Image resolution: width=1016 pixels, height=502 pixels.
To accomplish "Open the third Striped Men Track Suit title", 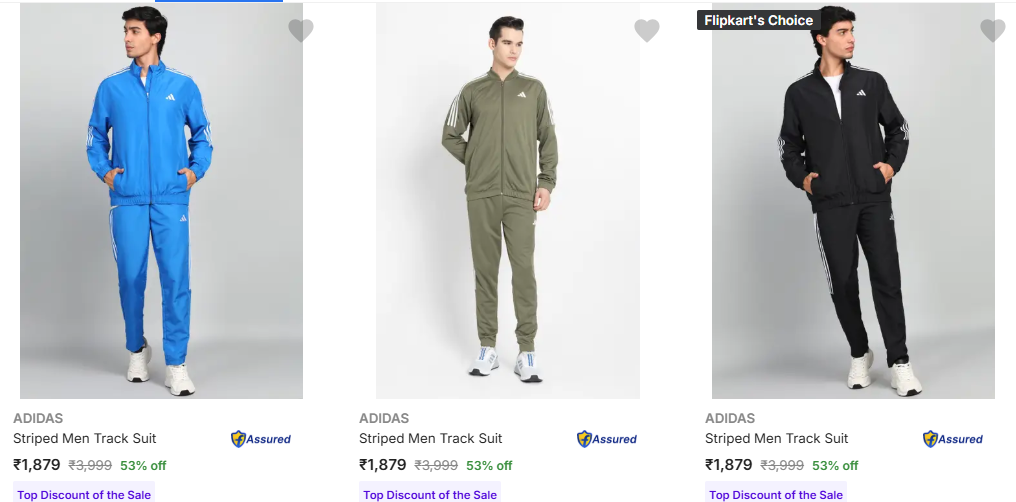I will click(x=777, y=438).
